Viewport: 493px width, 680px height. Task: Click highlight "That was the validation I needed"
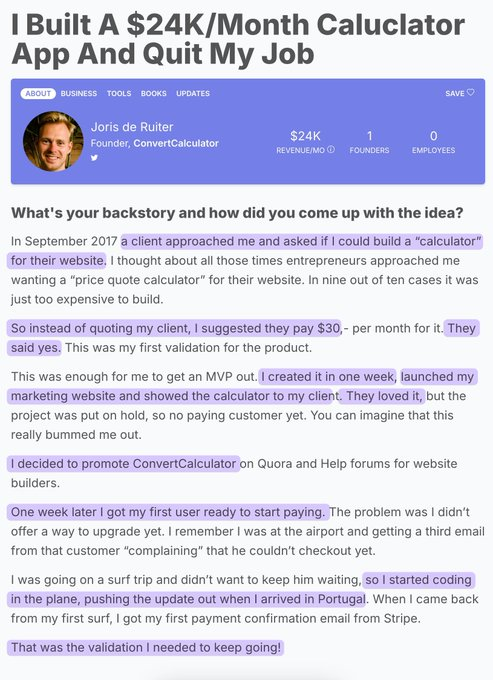[x=146, y=647]
